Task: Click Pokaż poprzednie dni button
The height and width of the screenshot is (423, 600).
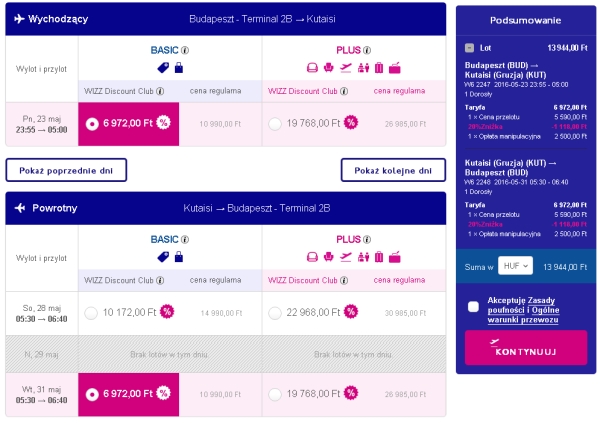Action: pos(66,170)
